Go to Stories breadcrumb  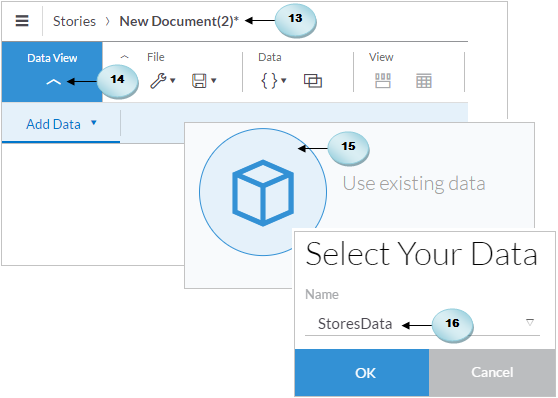tap(74, 21)
